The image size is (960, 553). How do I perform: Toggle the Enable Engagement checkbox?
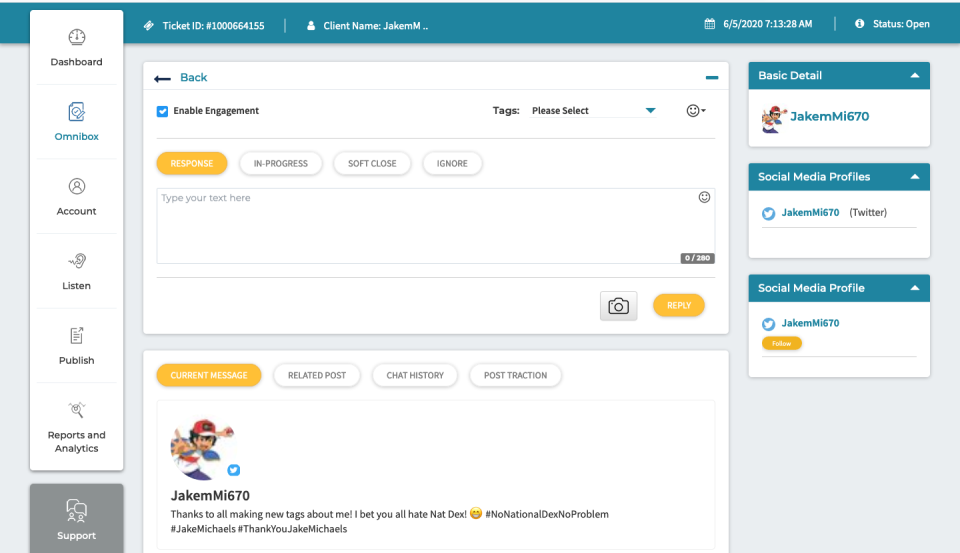(162, 111)
